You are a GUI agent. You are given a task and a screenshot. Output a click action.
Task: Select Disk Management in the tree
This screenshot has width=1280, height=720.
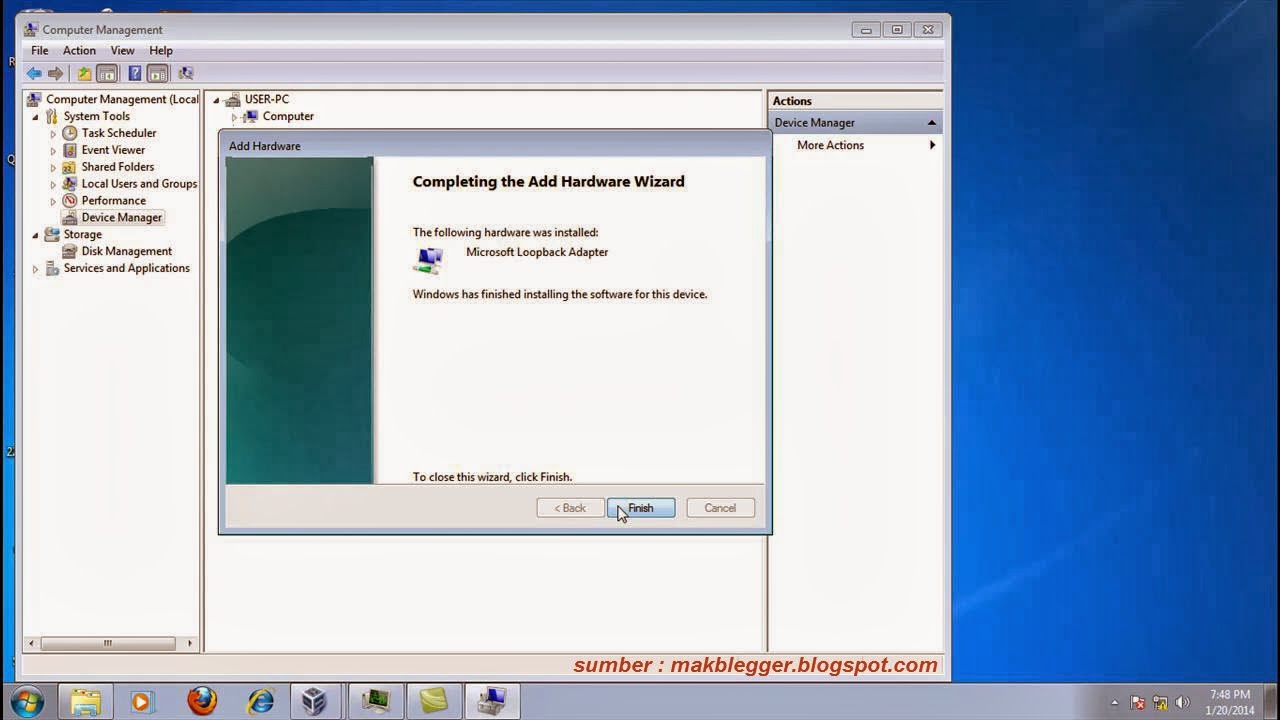(x=127, y=251)
